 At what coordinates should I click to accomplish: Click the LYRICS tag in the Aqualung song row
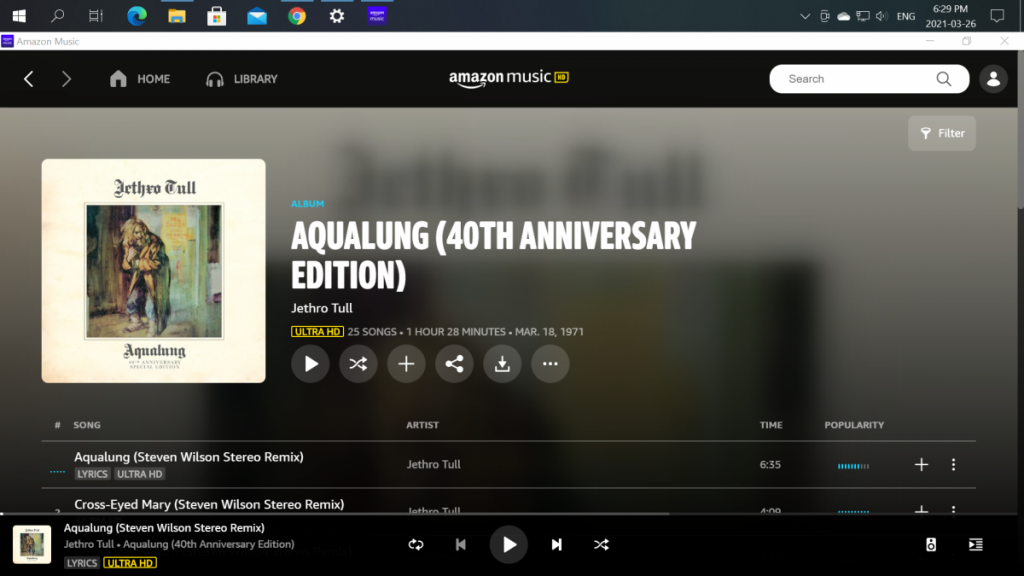92,474
